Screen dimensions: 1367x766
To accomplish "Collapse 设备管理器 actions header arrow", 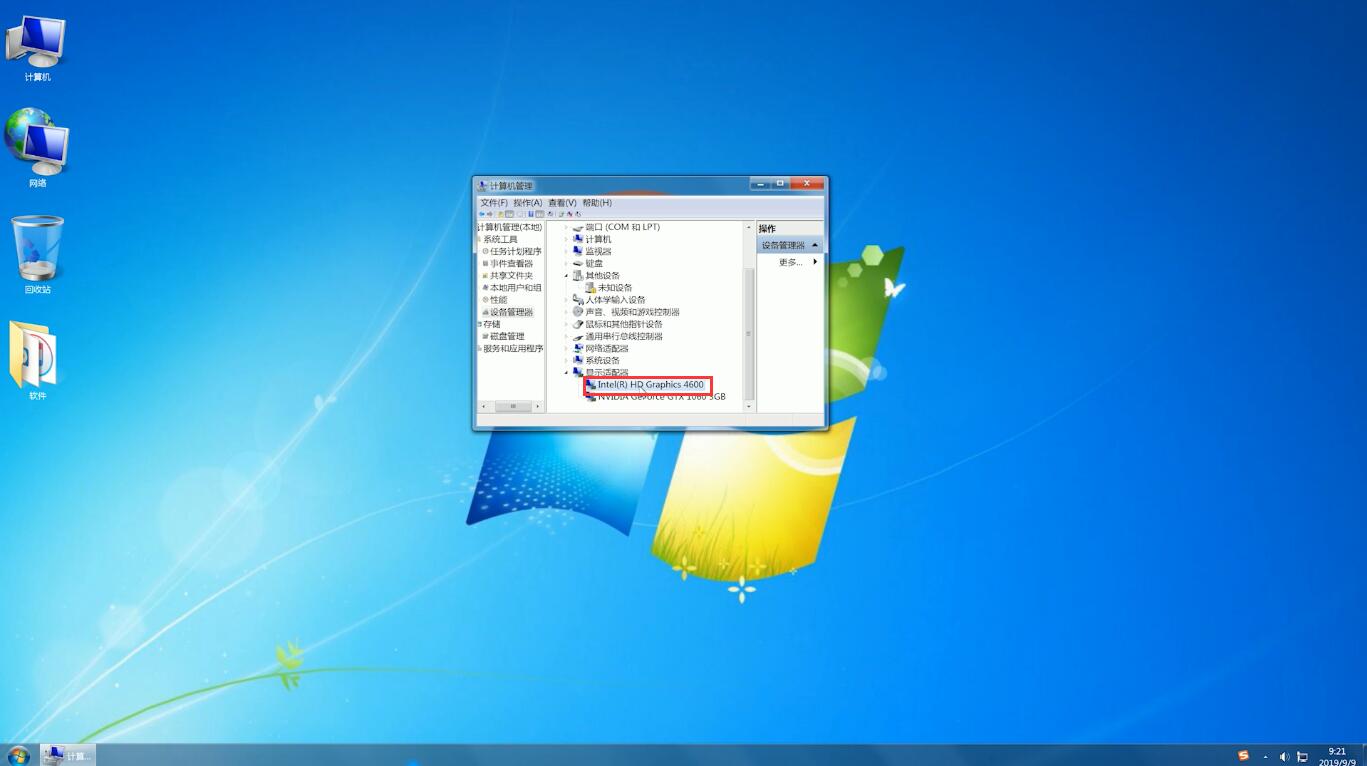I will (x=815, y=245).
